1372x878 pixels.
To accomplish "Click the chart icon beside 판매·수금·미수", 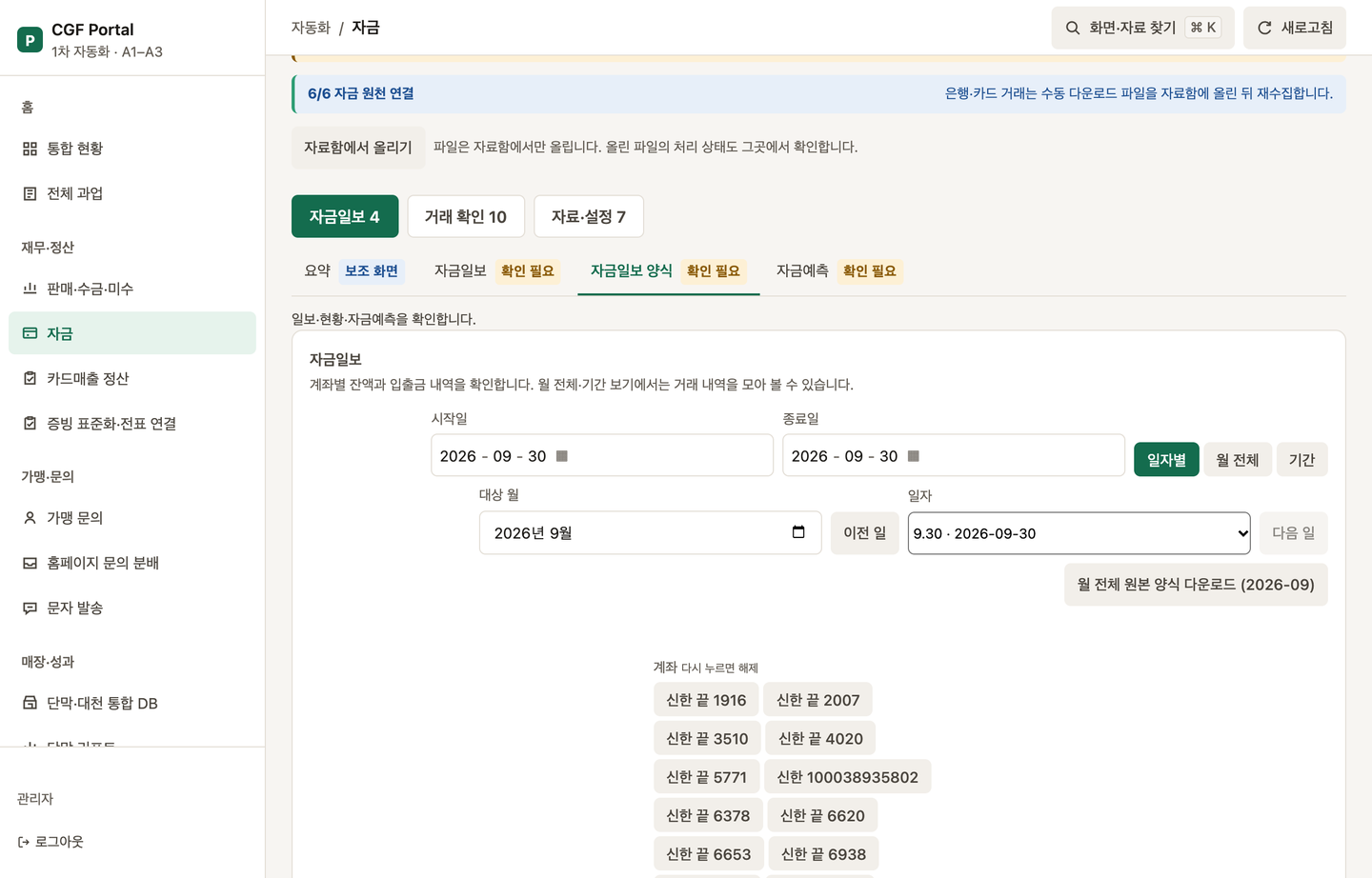I will [x=30, y=289].
